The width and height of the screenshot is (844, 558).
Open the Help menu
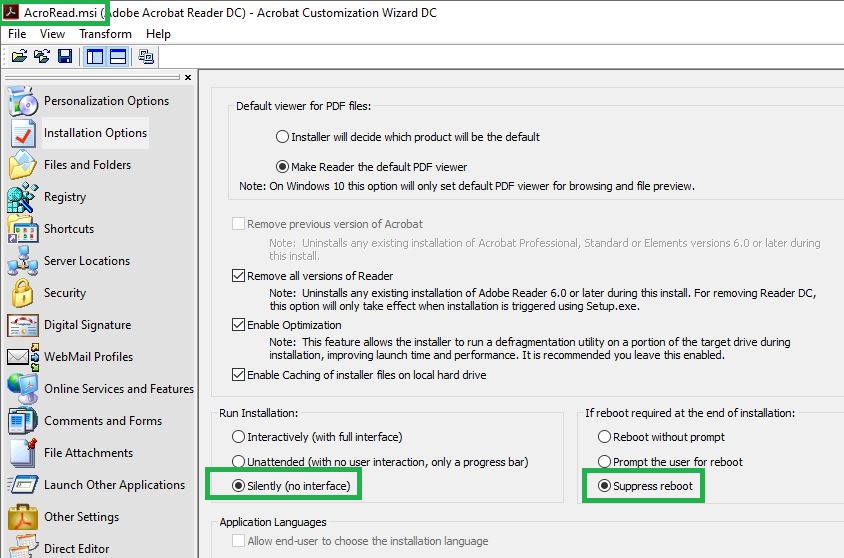(x=158, y=34)
